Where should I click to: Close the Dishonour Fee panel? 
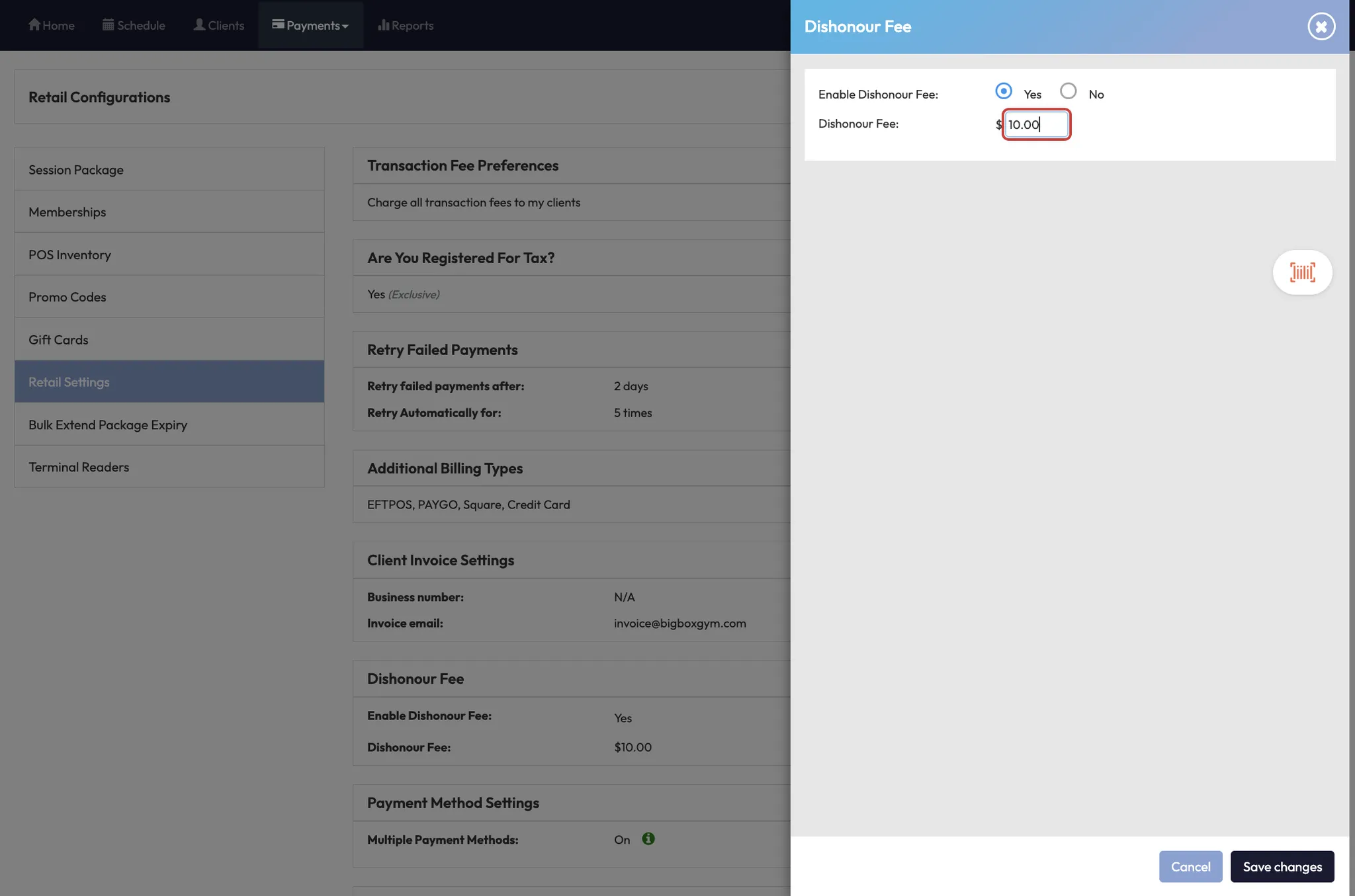pos(1321,26)
